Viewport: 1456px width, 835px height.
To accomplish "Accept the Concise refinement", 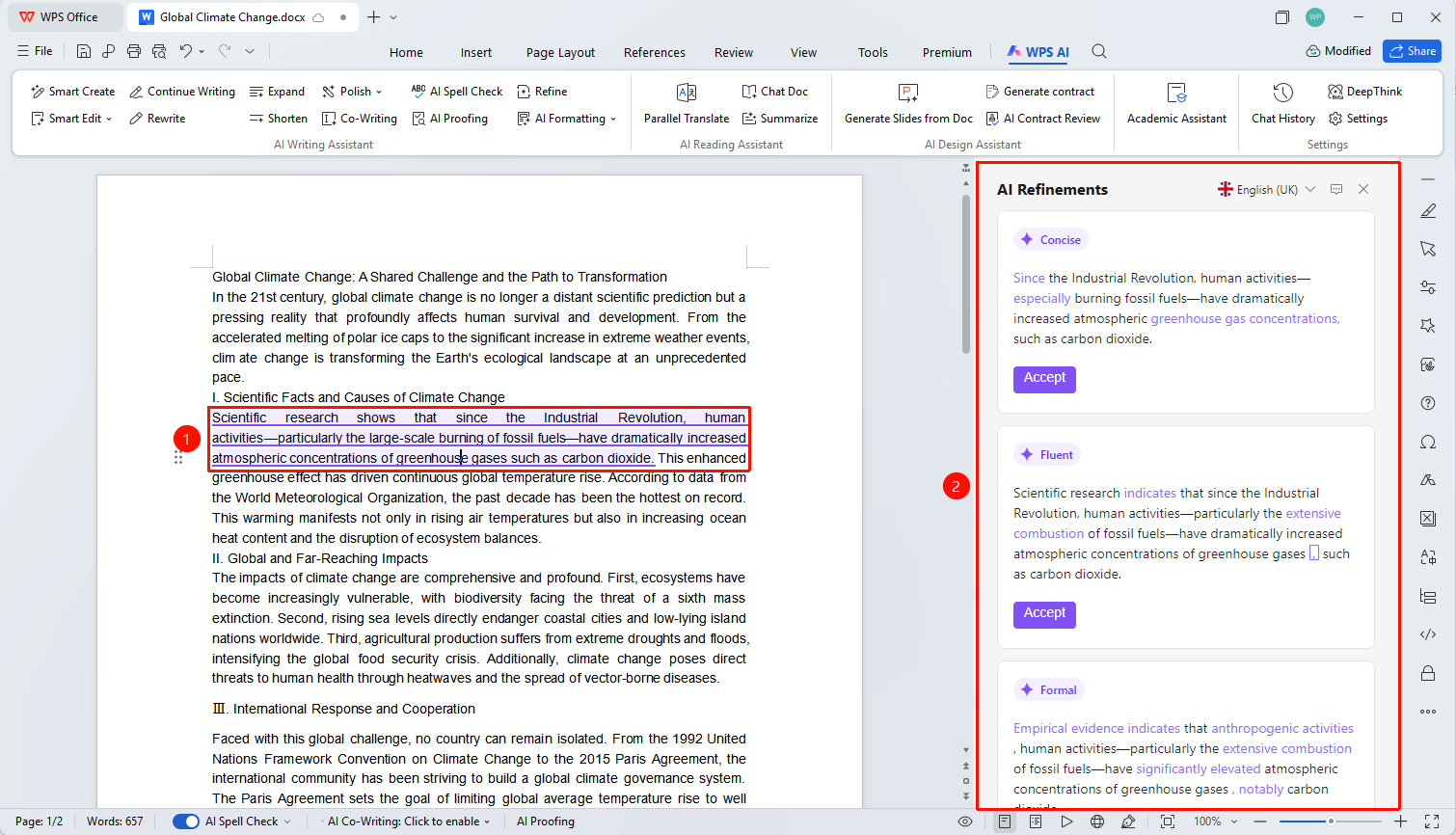I will pos(1044,379).
